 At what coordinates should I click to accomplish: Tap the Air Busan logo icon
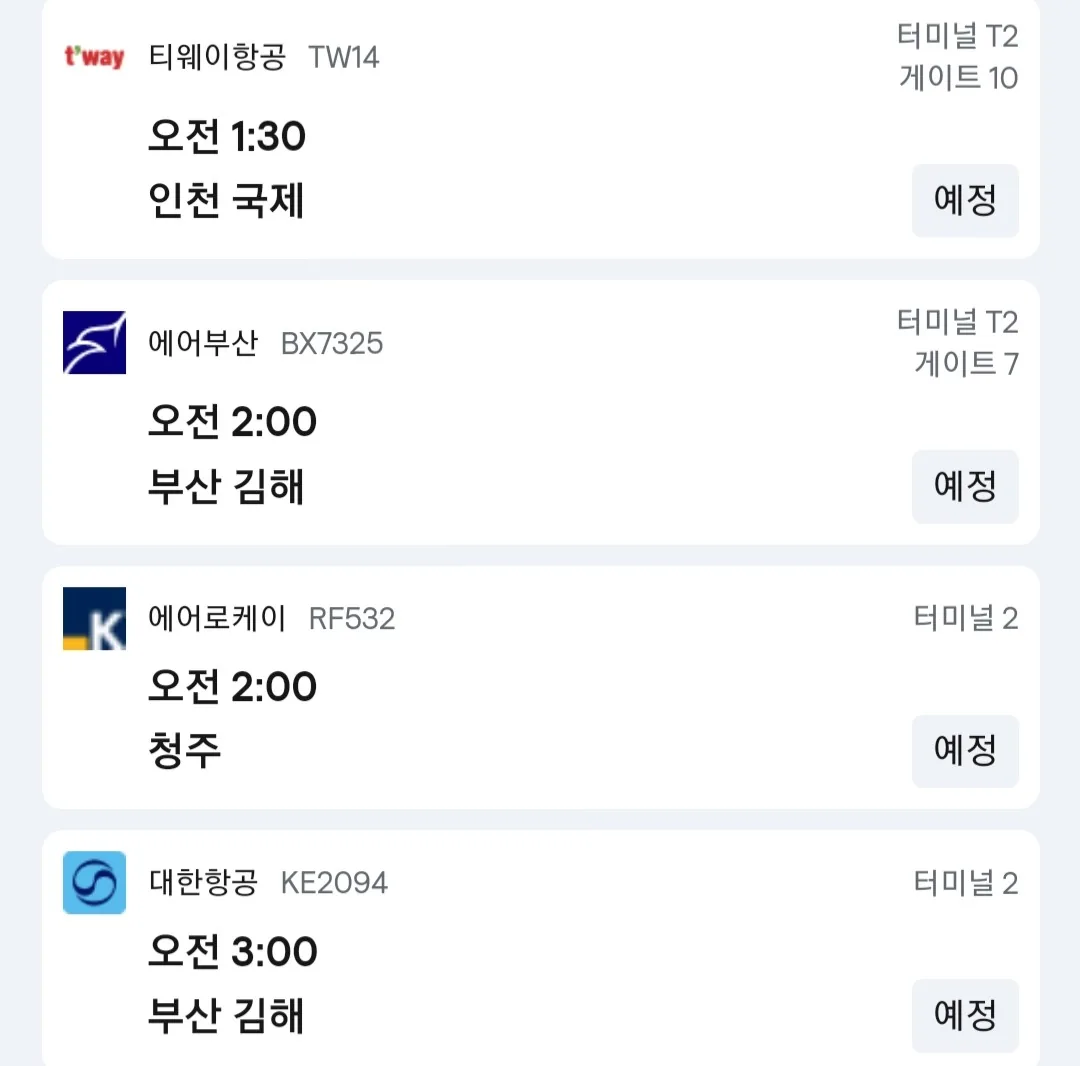[94, 342]
